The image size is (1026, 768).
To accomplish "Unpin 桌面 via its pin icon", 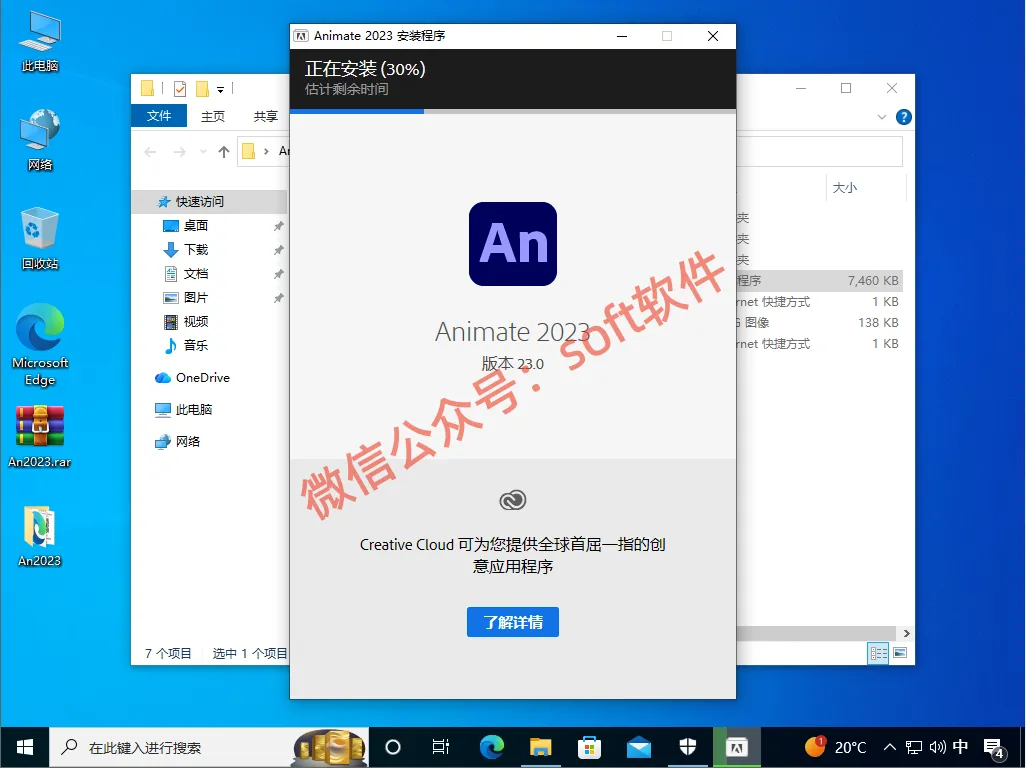I will pyautogui.click(x=279, y=226).
